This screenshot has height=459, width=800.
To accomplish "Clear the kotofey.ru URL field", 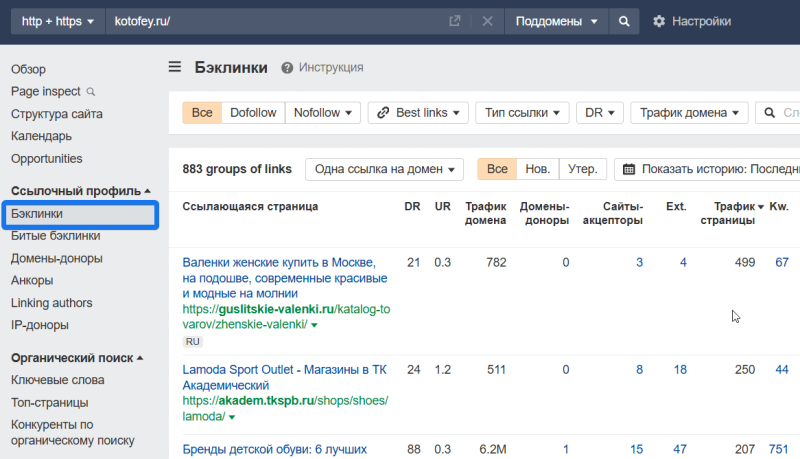I will [x=487, y=21].
